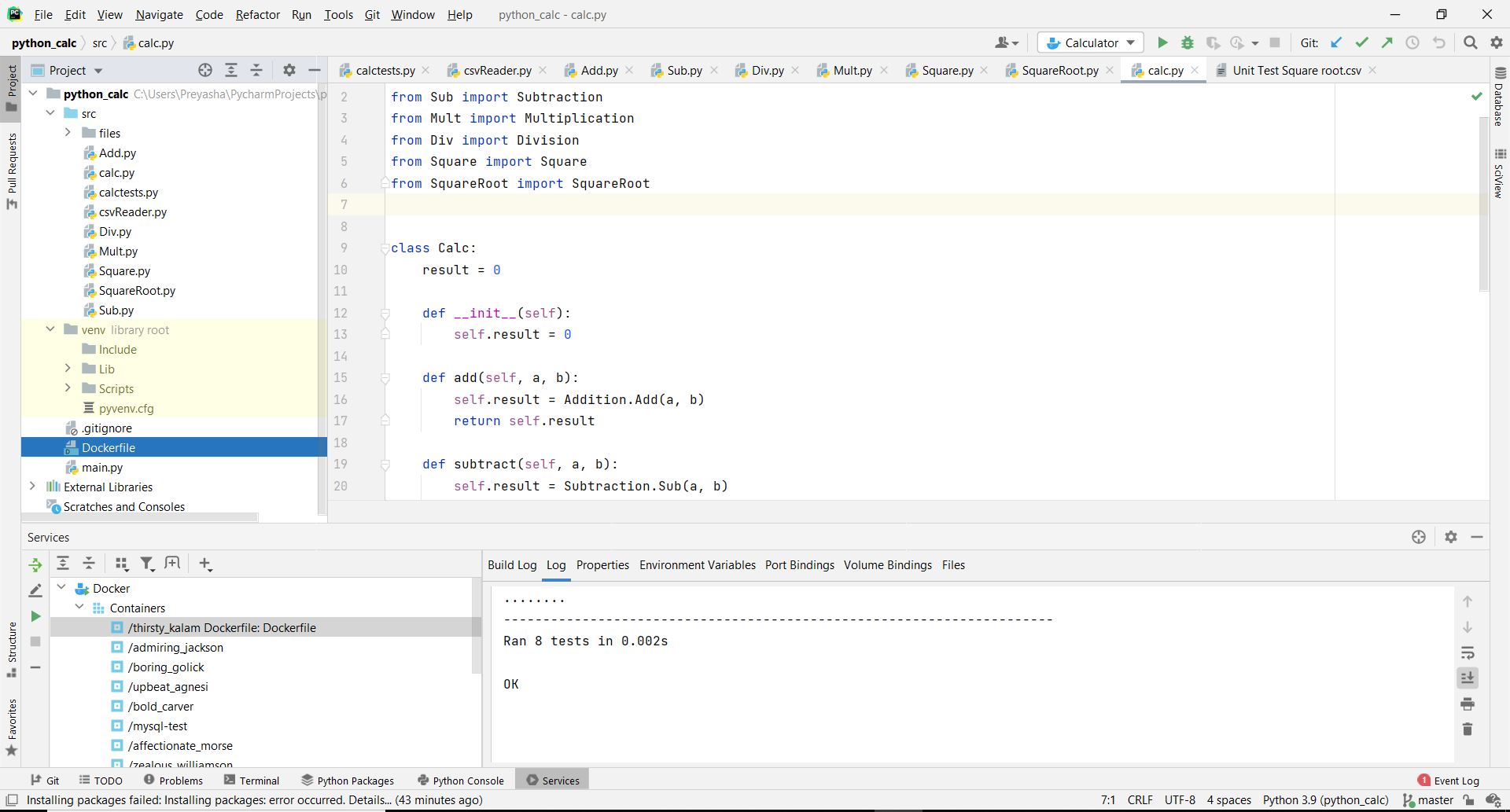Open the Calculator run configuration dropdown
The image size is (1510, 812).
(1091, 42)
